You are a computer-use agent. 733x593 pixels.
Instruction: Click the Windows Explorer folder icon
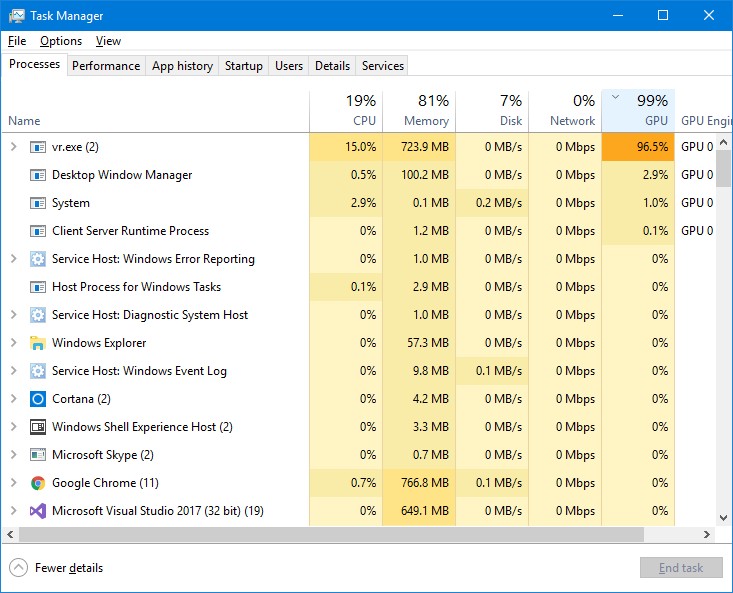[38, 343]
